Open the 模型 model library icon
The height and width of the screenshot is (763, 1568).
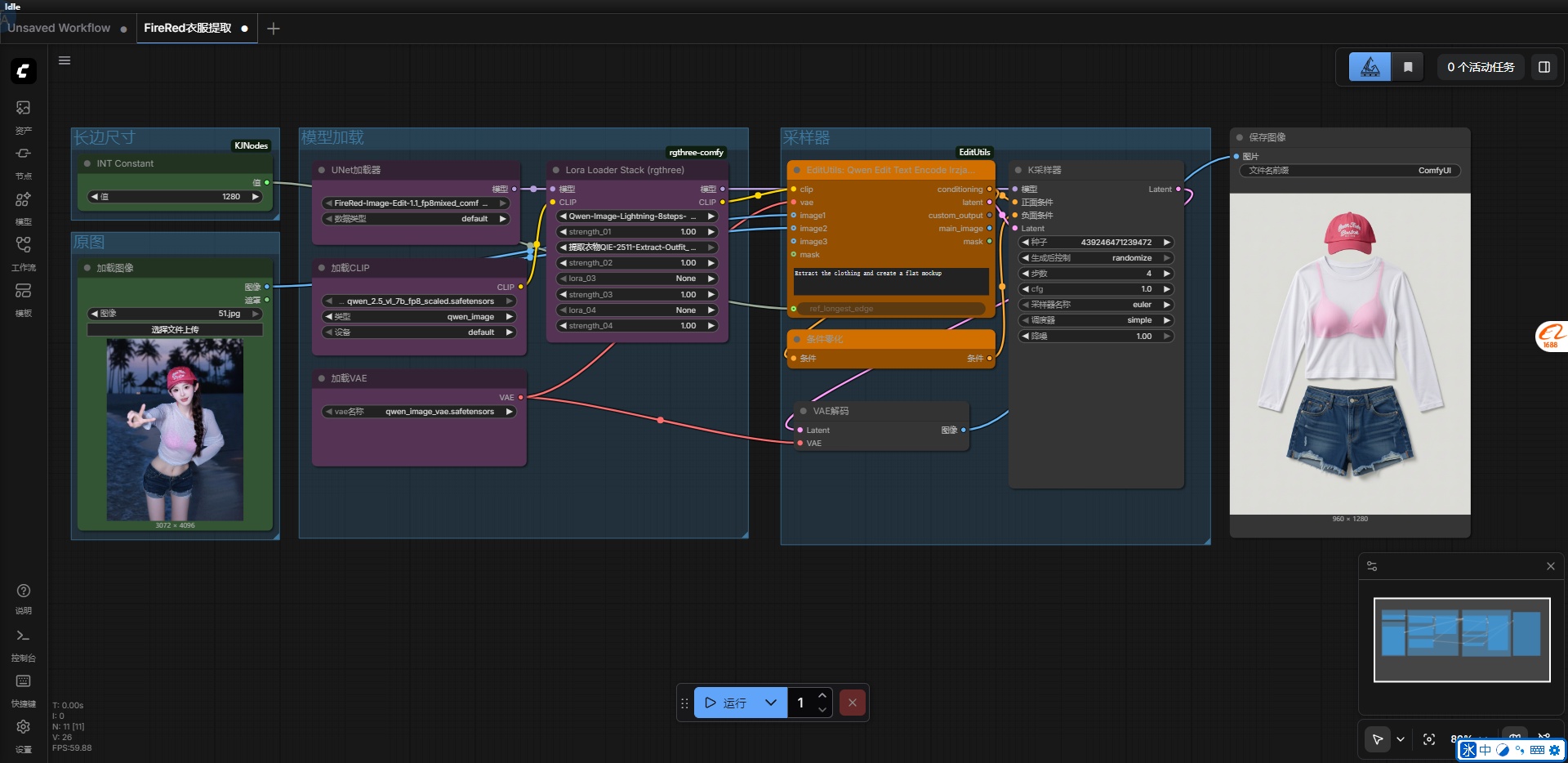tap(23, 200)
